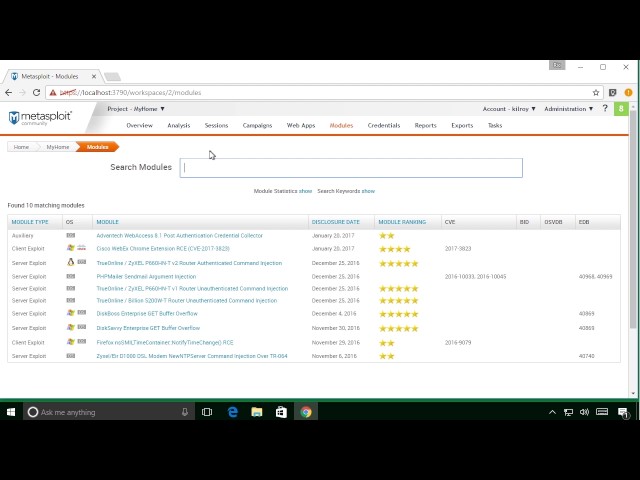The width and height of the screenshot is (640, 480).
Task: Launch Microsoft Edge from the taskbar
Action: pyautogui.click(x=233, y=412)
